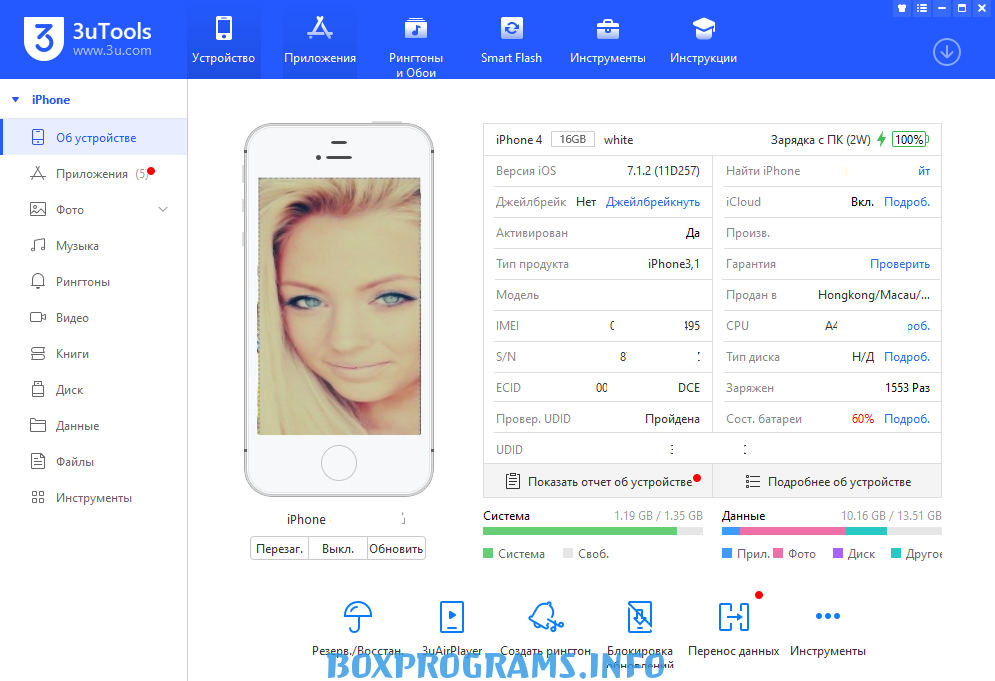
Task: Click the 100% battery indicator
Action: point(910,139)
